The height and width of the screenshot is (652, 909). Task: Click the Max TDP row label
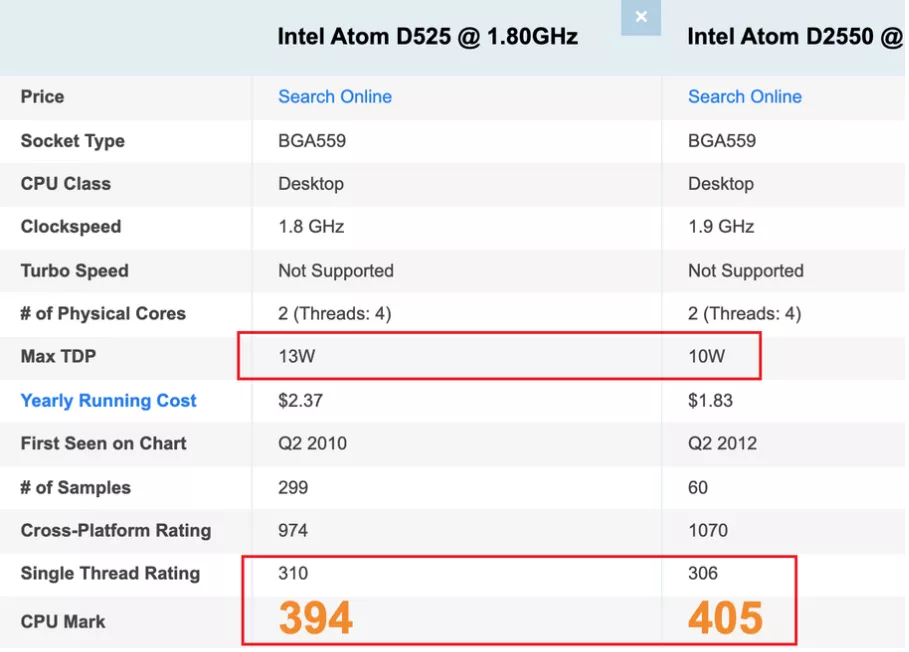(x=58, y=356)
